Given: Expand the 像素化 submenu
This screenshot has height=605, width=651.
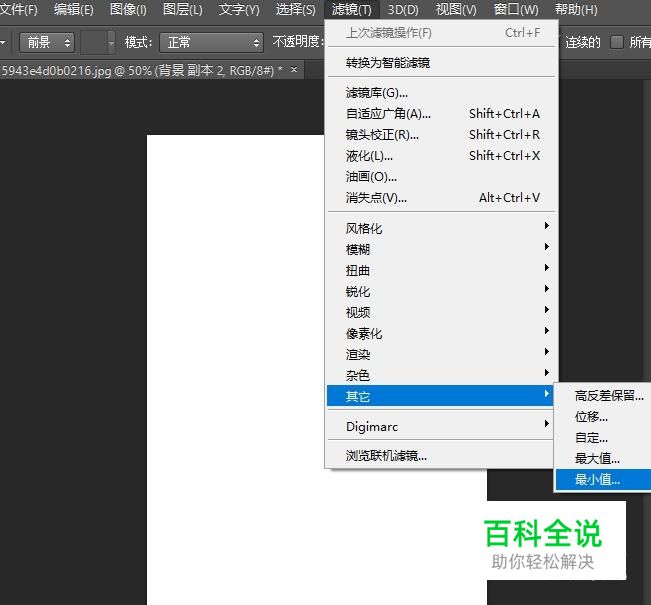Looking at the screenshot, I should pyautogui.click(x=441, y=333).
